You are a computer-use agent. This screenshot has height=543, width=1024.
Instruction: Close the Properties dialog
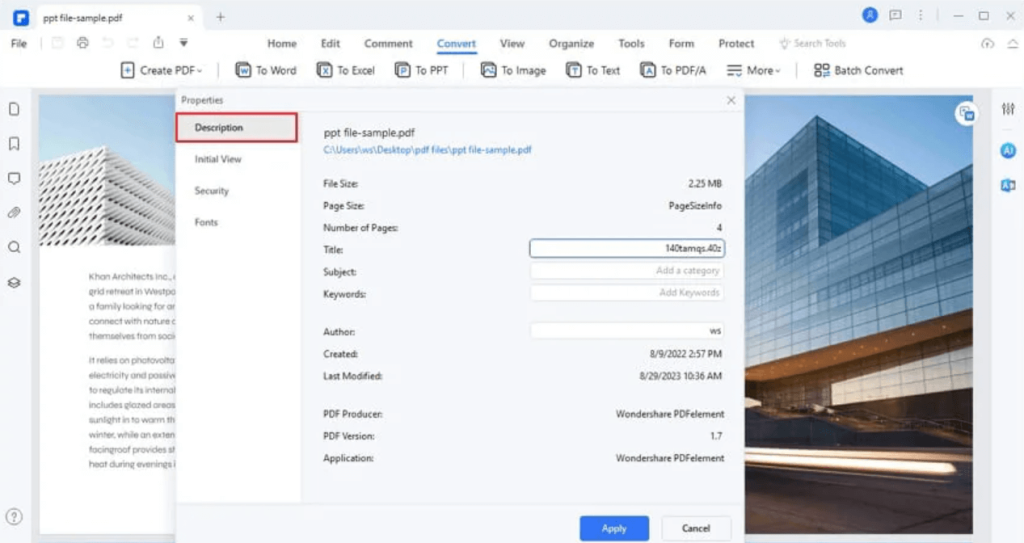731,100
